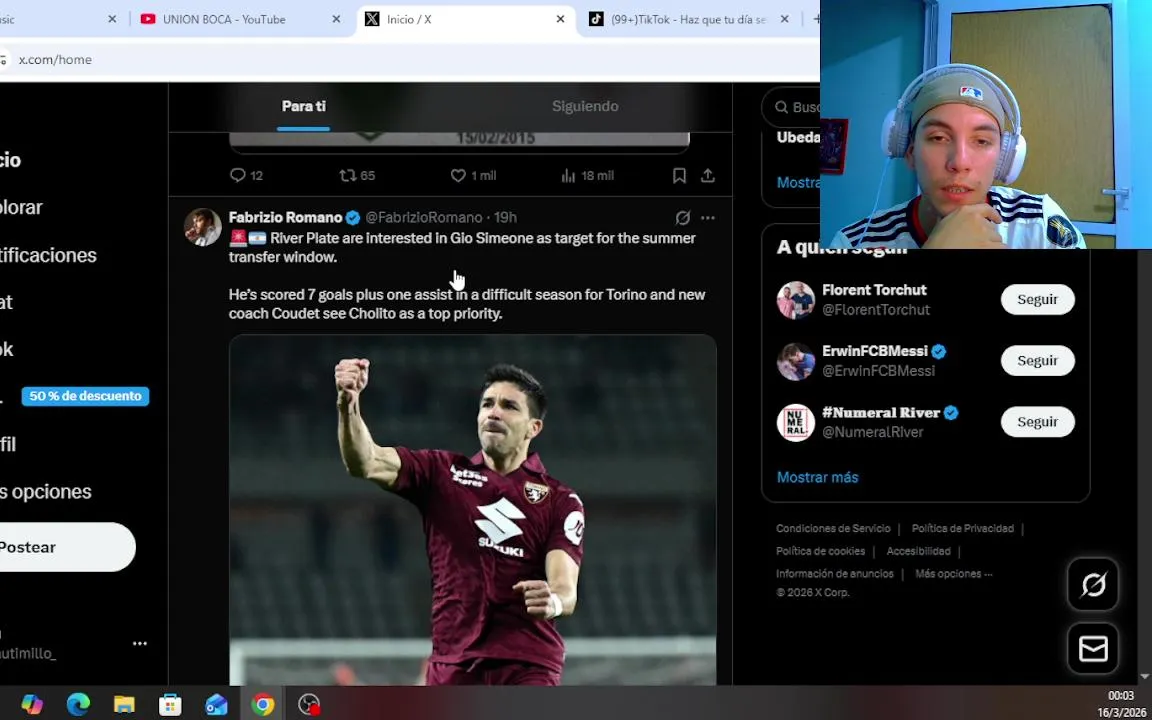
Task: Open ErwinFCBMessi's avatar picture
Action: point(796,361)
